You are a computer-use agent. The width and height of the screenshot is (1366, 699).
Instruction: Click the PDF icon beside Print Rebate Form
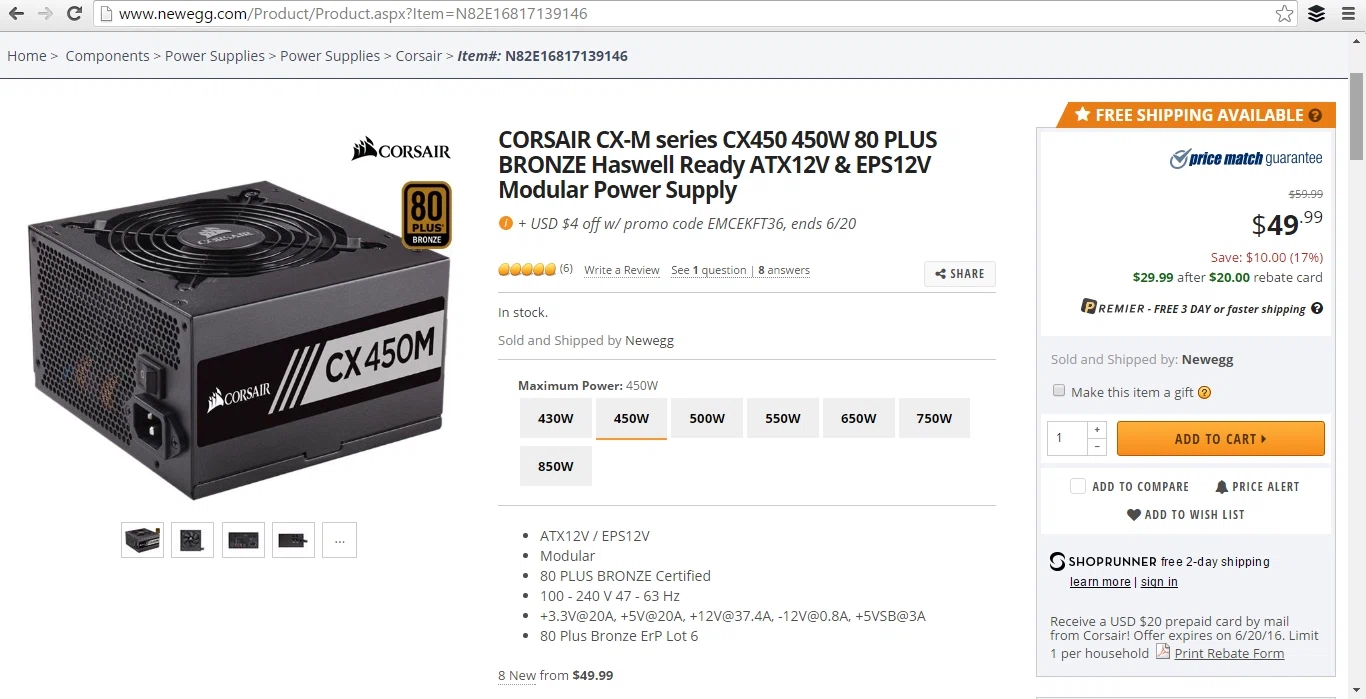tap(1163, 651)
